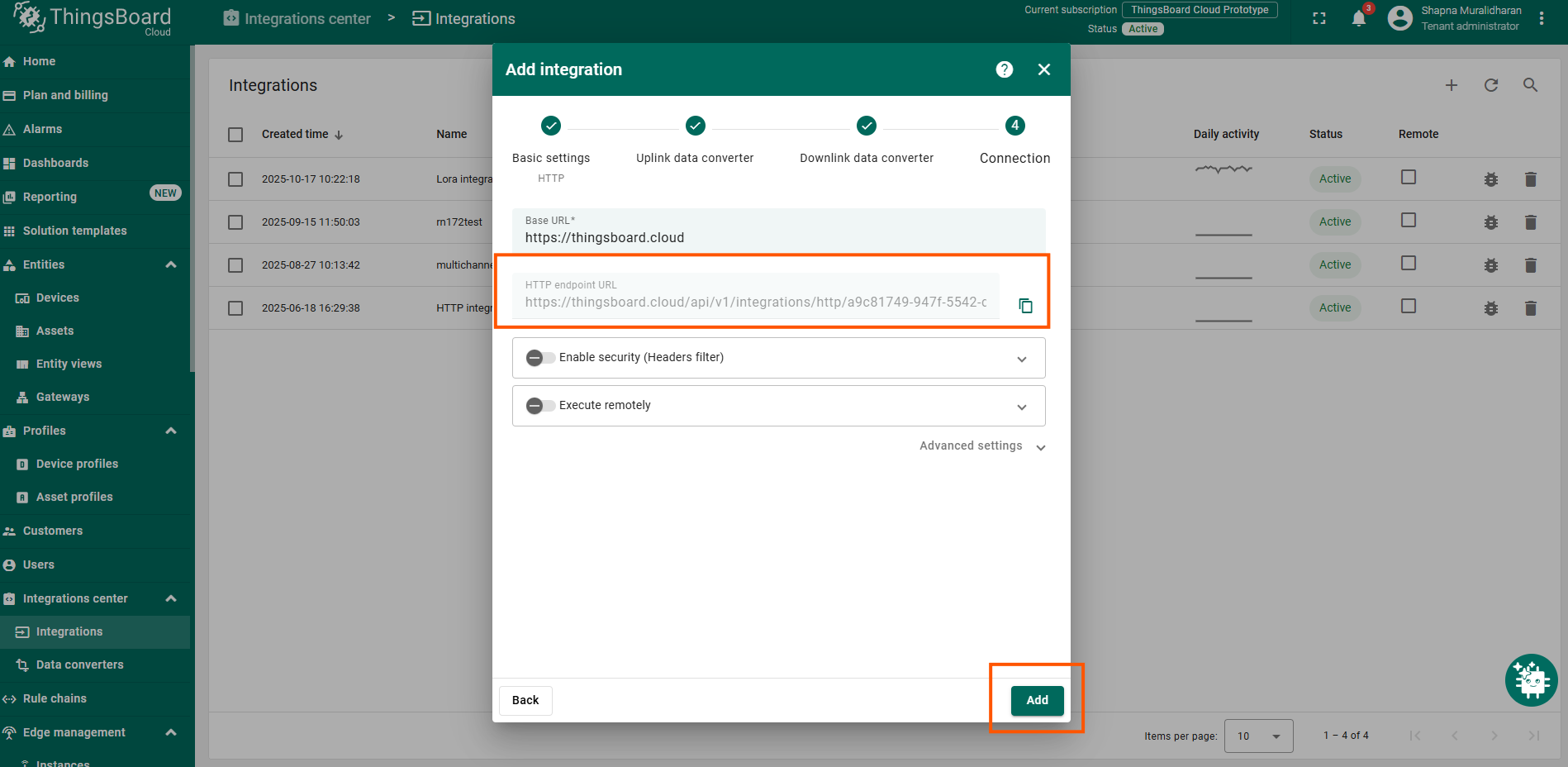Go to Dashboards in sidebar
This screenshot has width=1568, height=767.
click(x=55, y=163)
